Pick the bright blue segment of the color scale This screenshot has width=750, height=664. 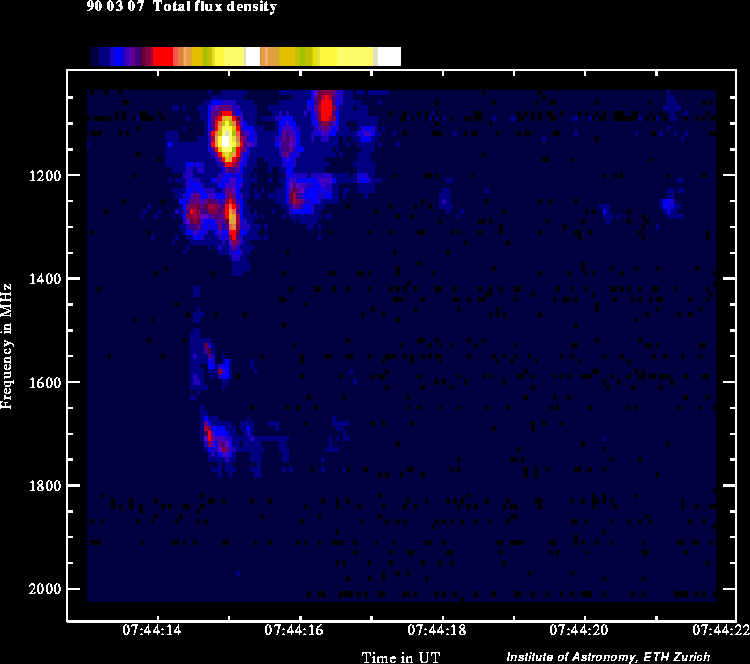point(116,56)
